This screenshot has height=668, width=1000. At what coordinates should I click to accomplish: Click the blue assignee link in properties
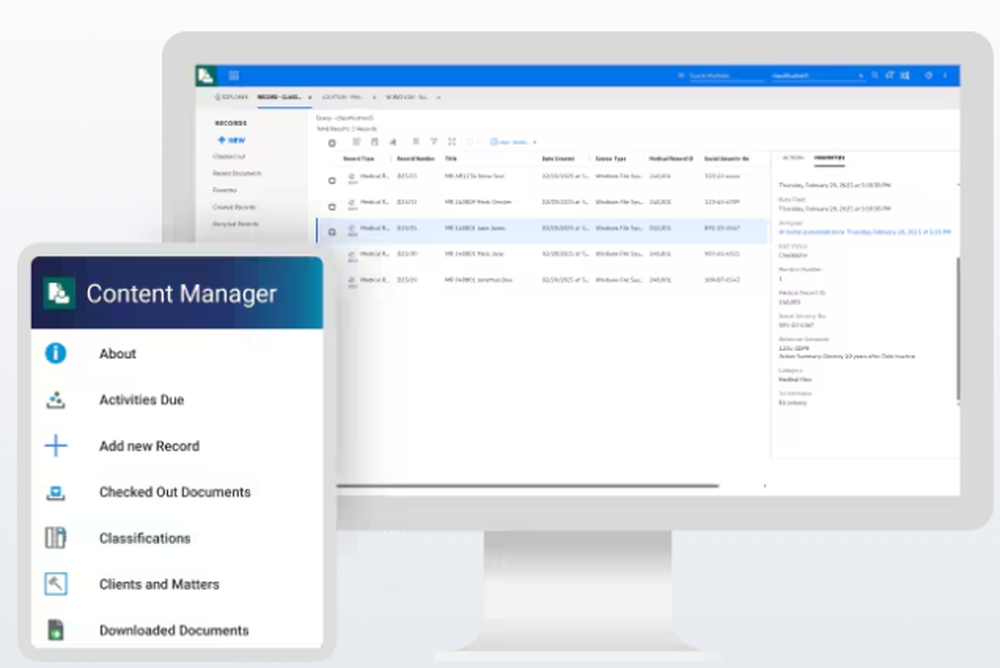click(x=865, y=232)
